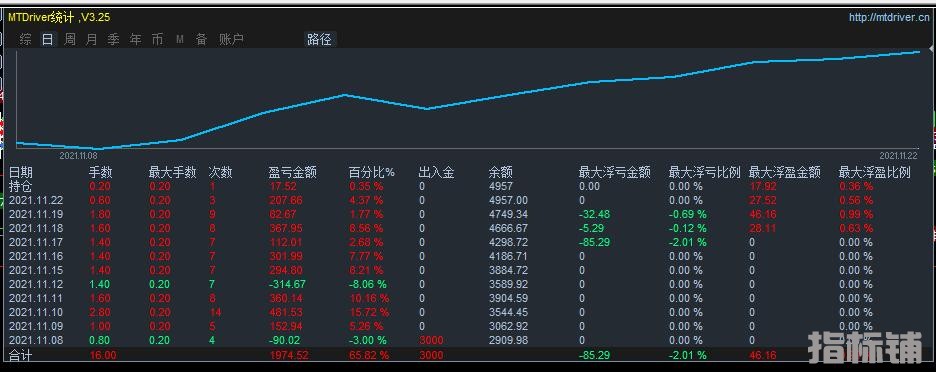Click the 2.80 lots value

pos(100,312)
